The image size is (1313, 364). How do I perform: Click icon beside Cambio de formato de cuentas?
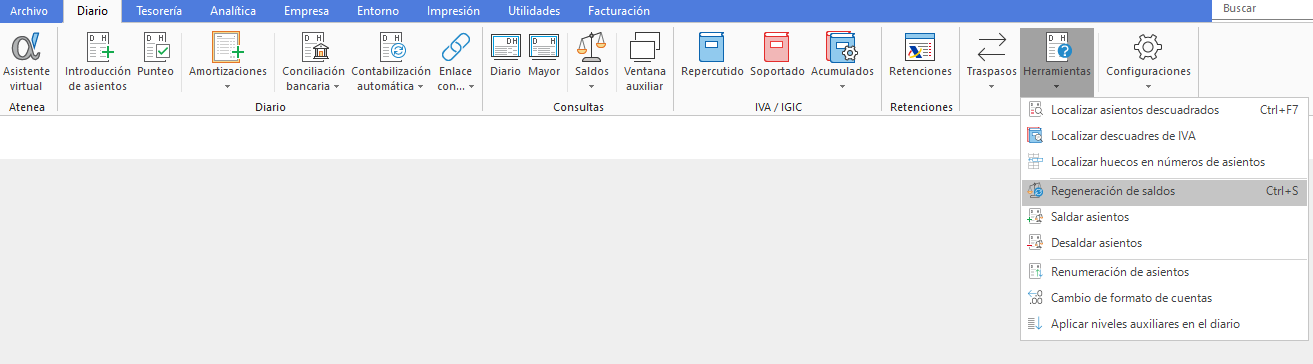(1035, 298)
